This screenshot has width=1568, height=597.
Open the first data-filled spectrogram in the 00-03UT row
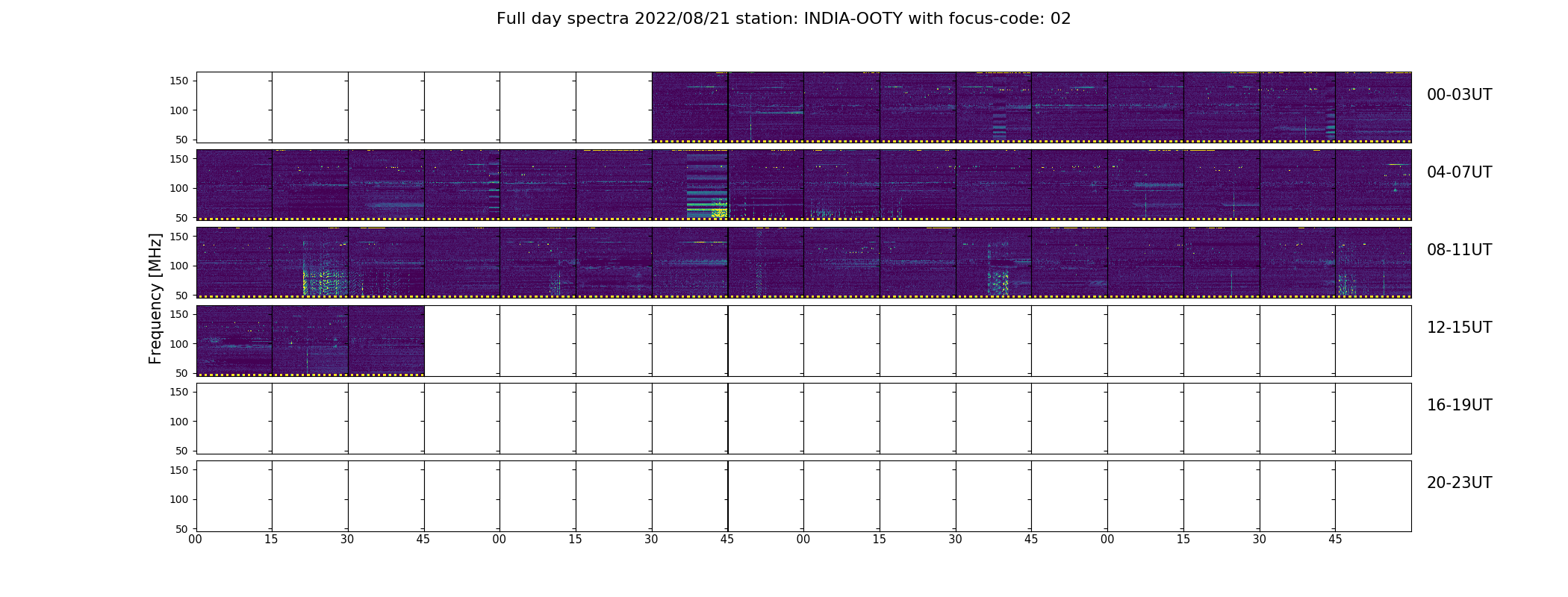pos(690,107)
